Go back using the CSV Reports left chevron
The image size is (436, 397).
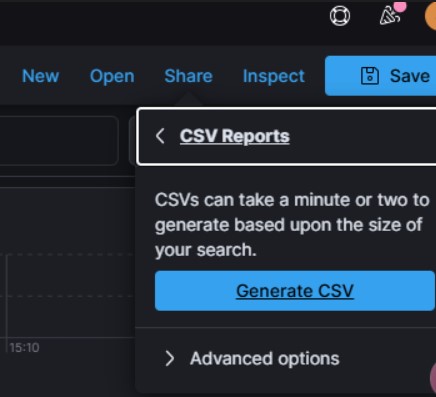160,136
